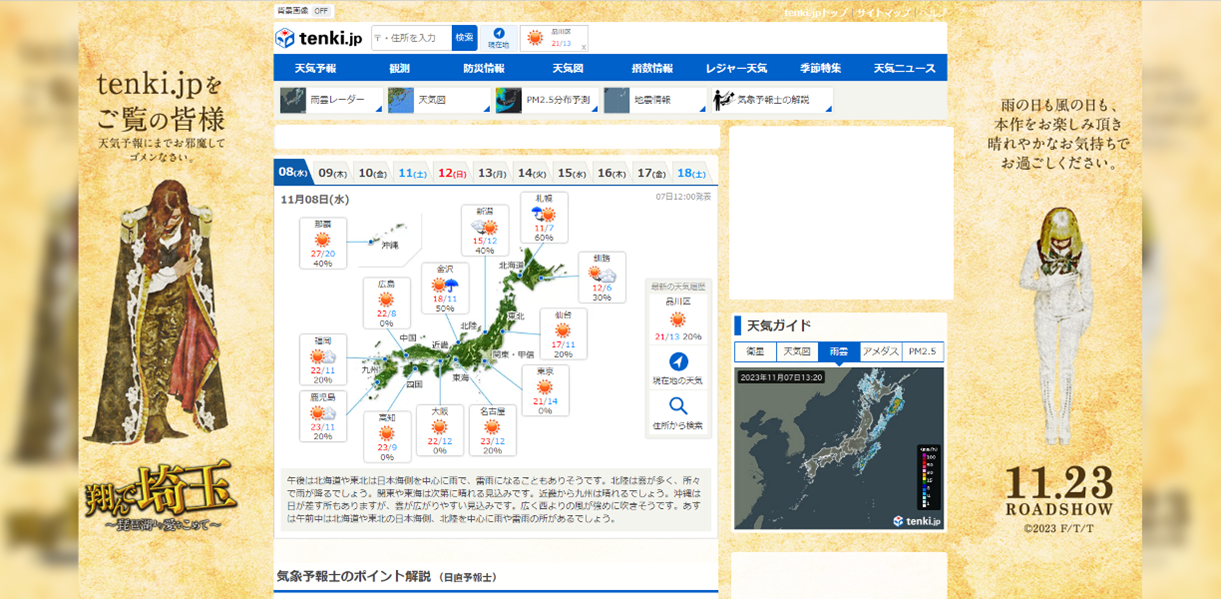The width and height of the screenshot is (1221, 599).
Task: Click the Sapporo weather forecast icon
Action: coord(544,214)
